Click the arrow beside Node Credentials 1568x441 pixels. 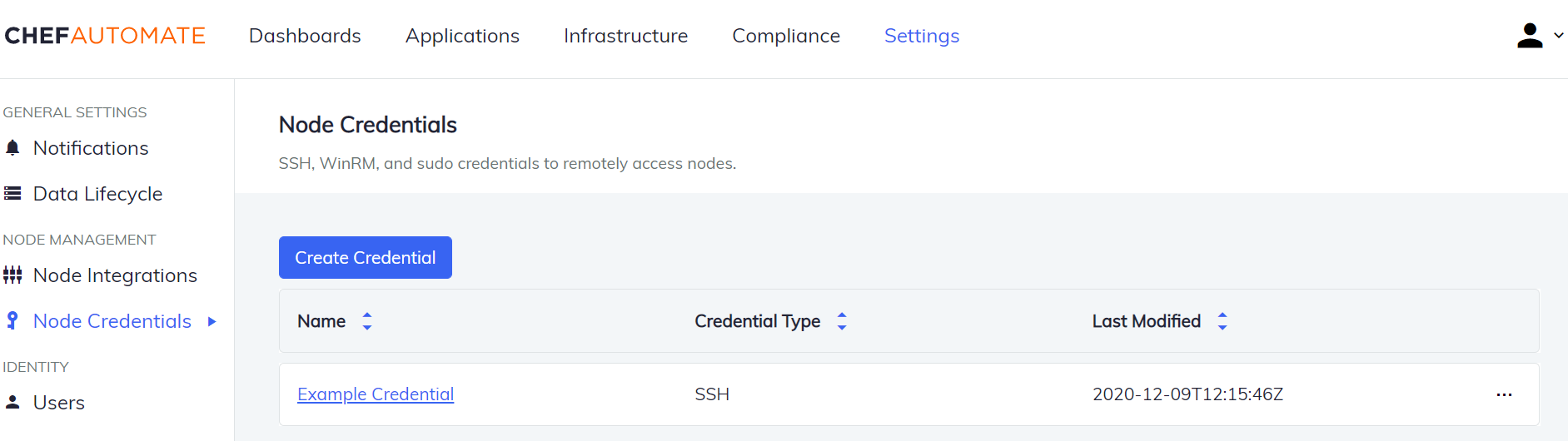coord(212,321)
